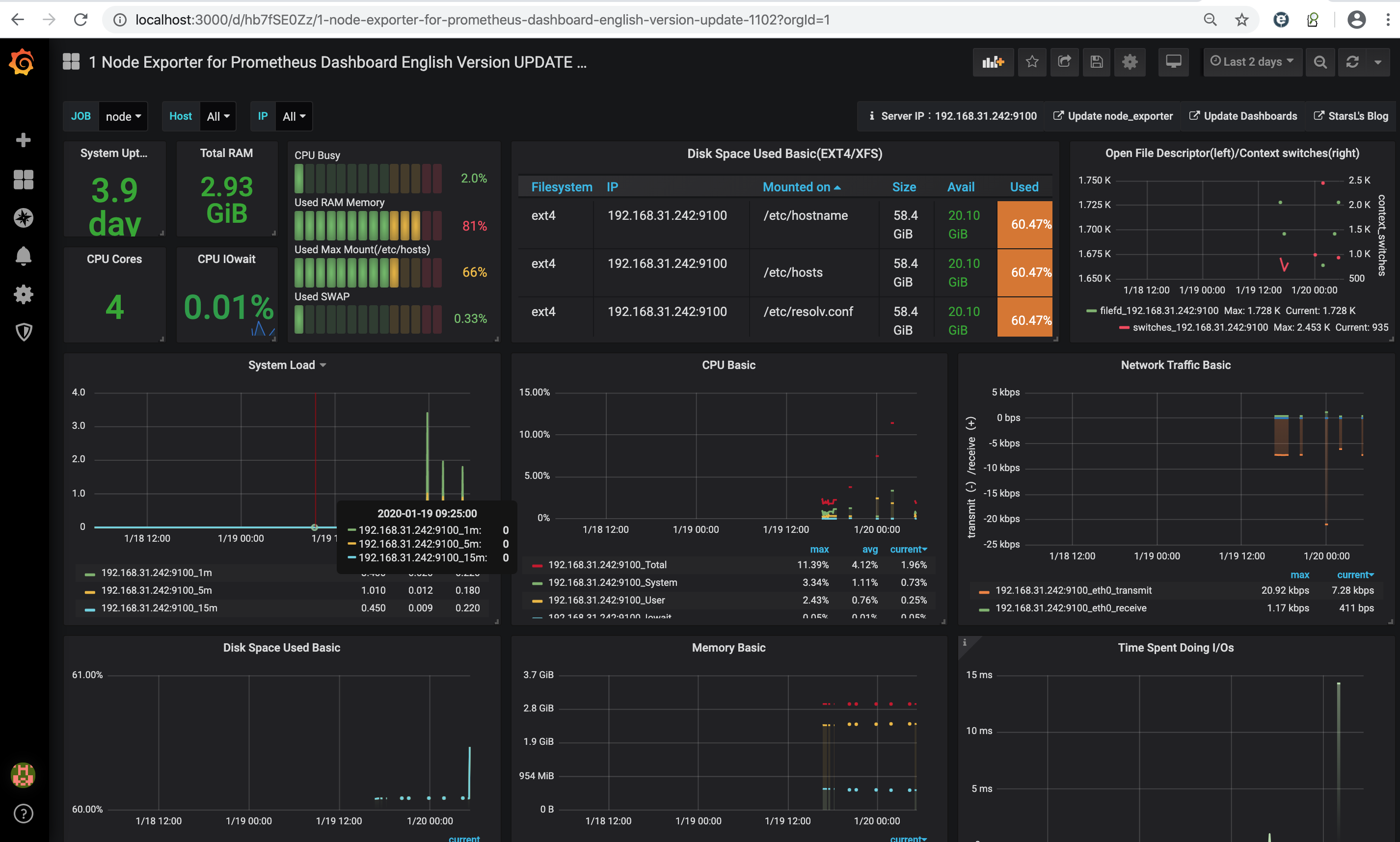This screenshot has width=1400, height=842.
Task: Select the Alerts bell sidebar icon
Action: [24, 256]
